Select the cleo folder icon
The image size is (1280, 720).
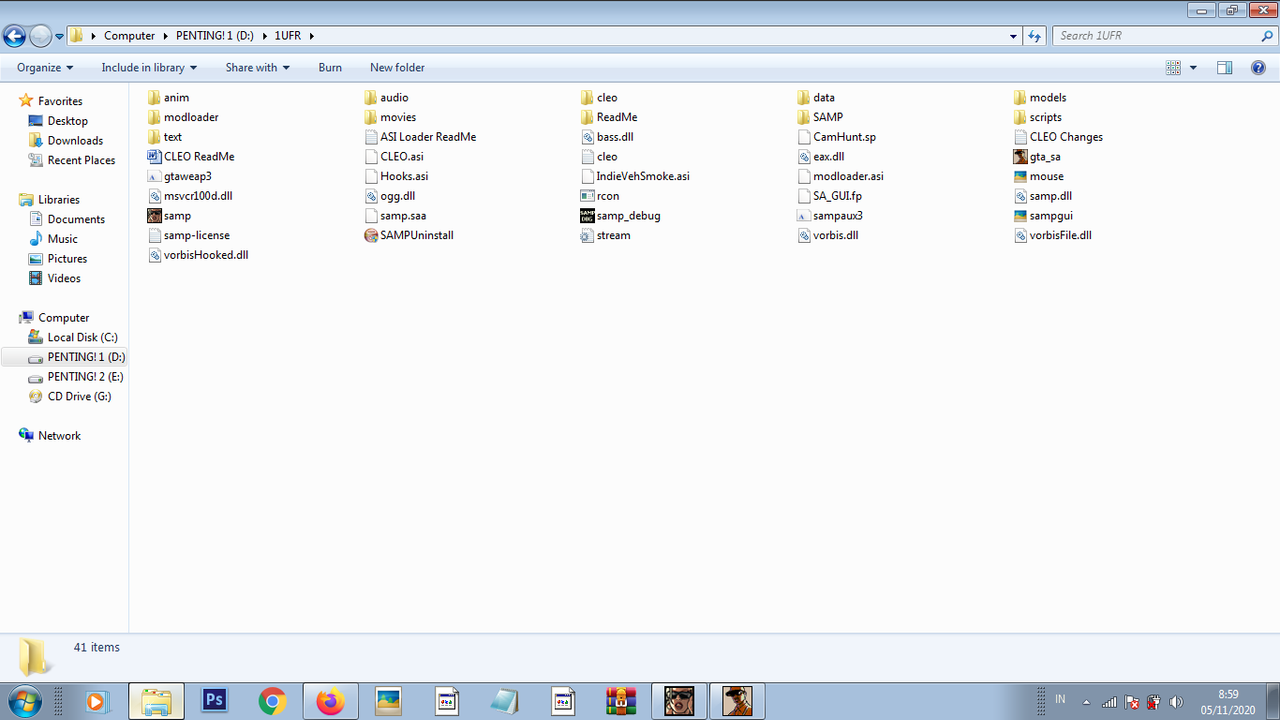pyautogui.click(x=589, y=98)
